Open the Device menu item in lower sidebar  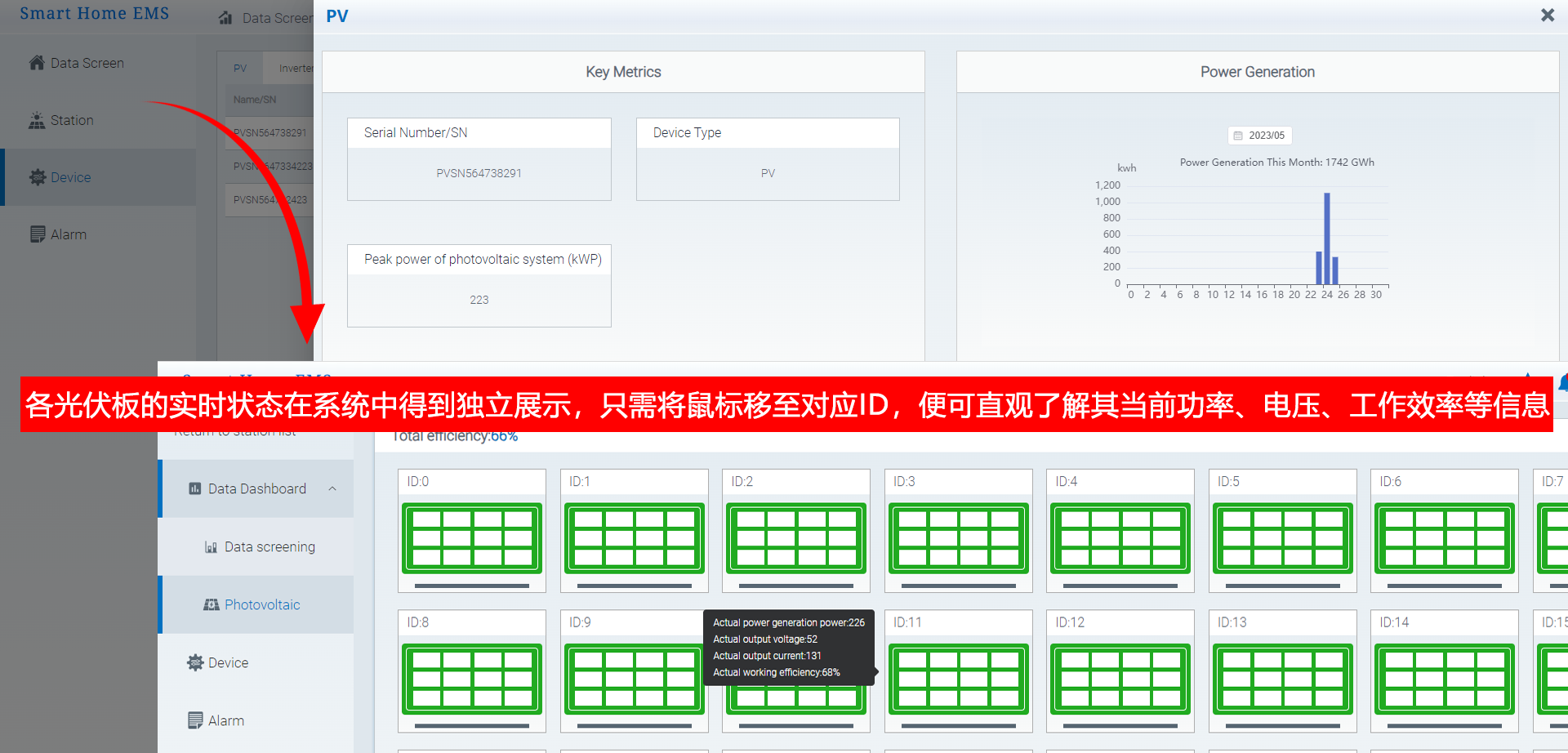coord(228,662)
